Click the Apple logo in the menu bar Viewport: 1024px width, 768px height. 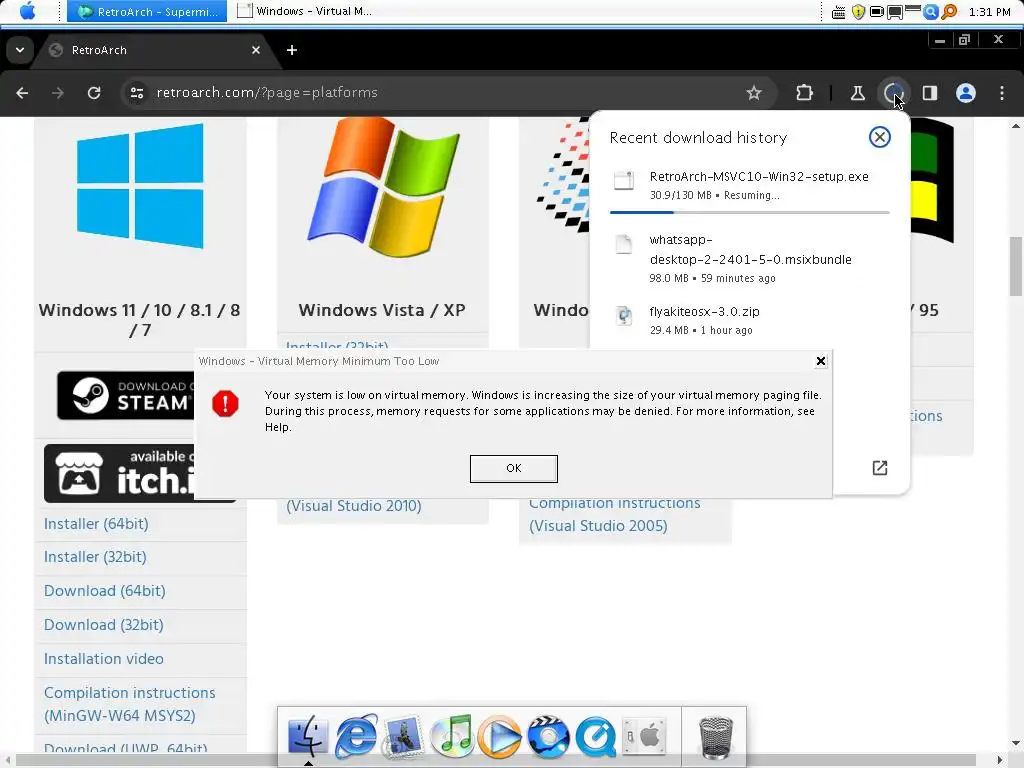[x=27, y=11]
